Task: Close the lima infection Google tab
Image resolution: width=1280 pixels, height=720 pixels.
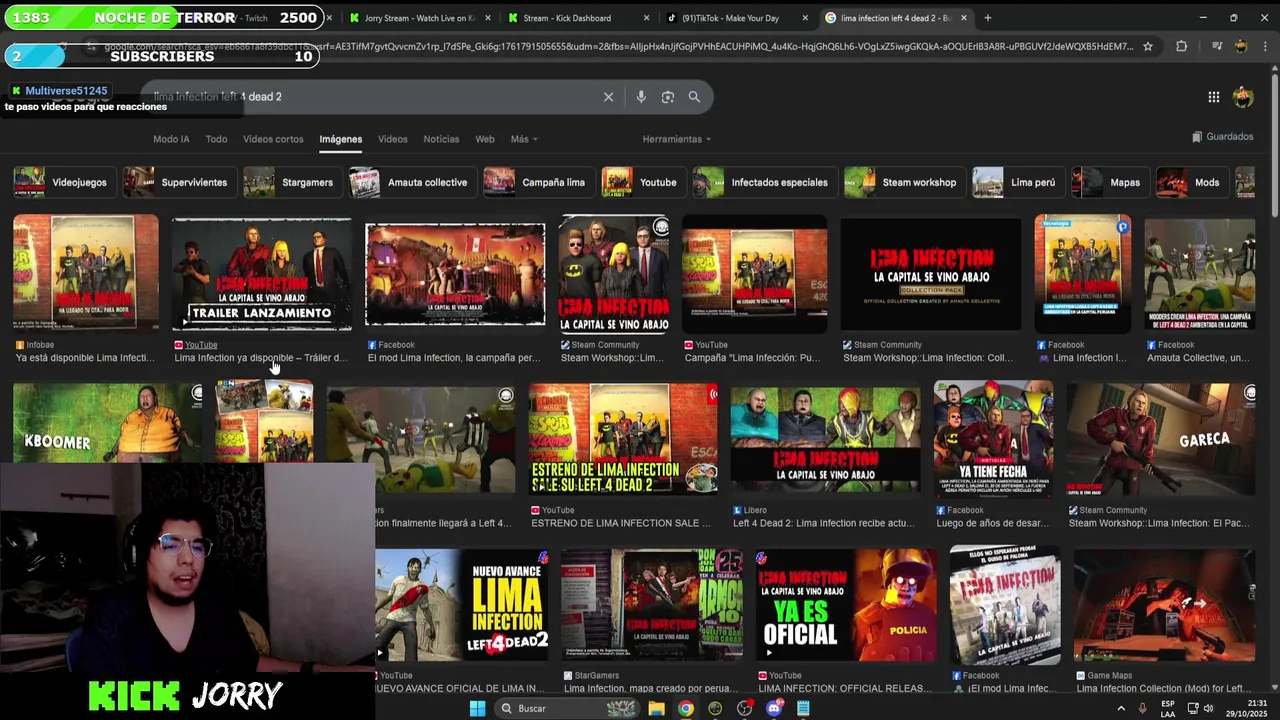Action: 964,18
